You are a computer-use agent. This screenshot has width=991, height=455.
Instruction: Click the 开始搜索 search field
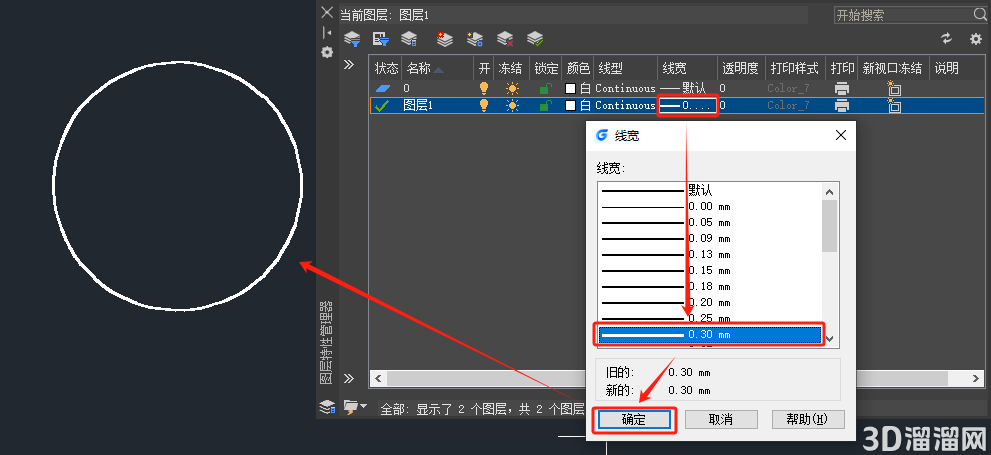[x=904, y=15]
